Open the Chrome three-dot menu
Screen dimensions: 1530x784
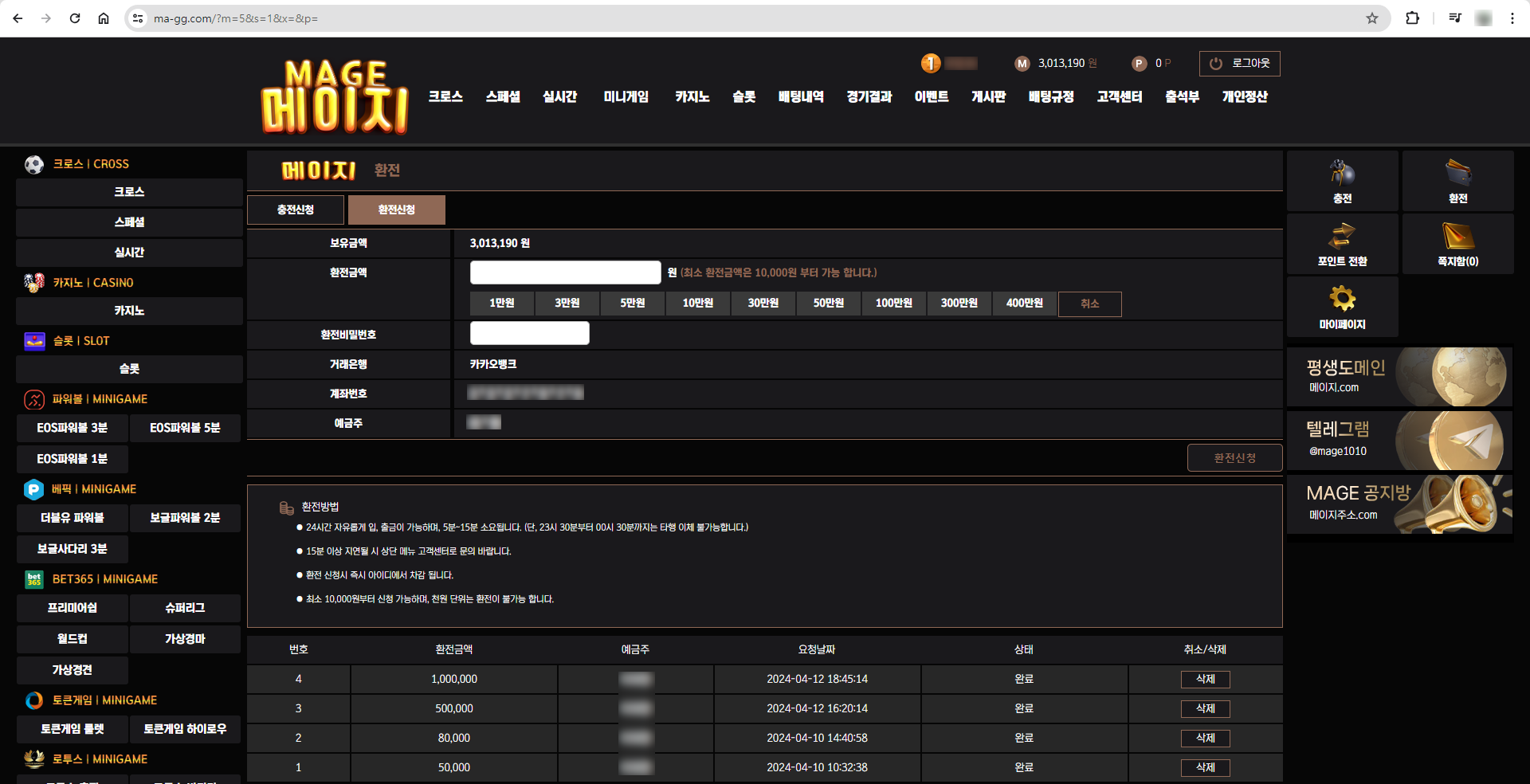point(1512,18)
